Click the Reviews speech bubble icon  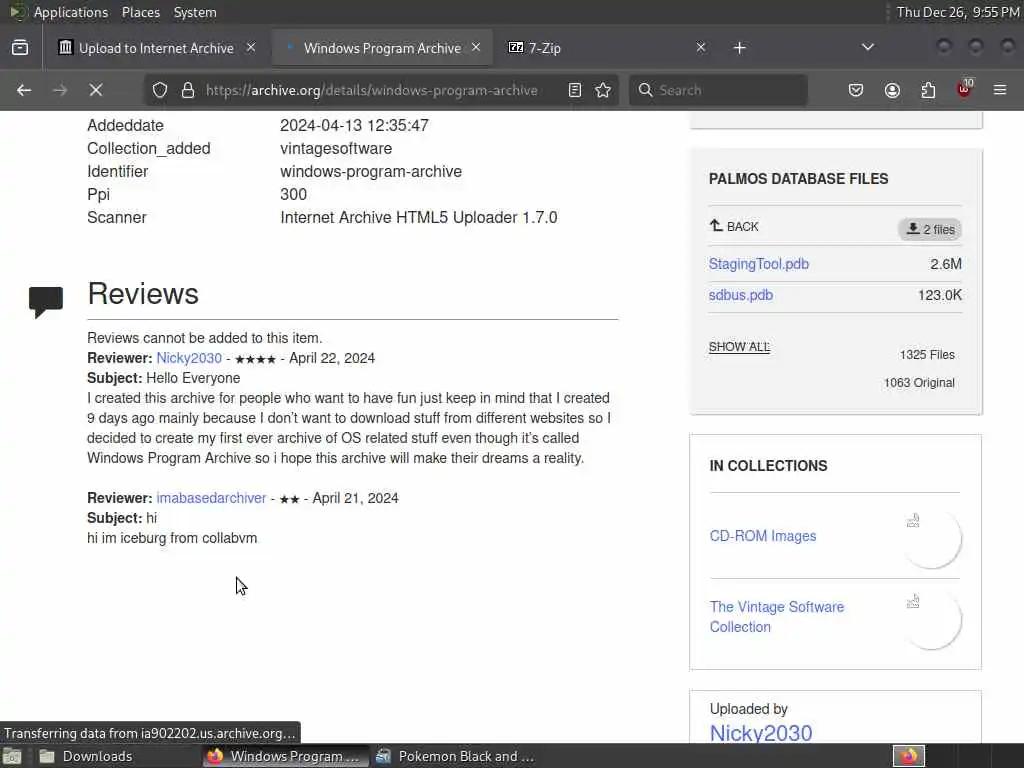[46, 302]
